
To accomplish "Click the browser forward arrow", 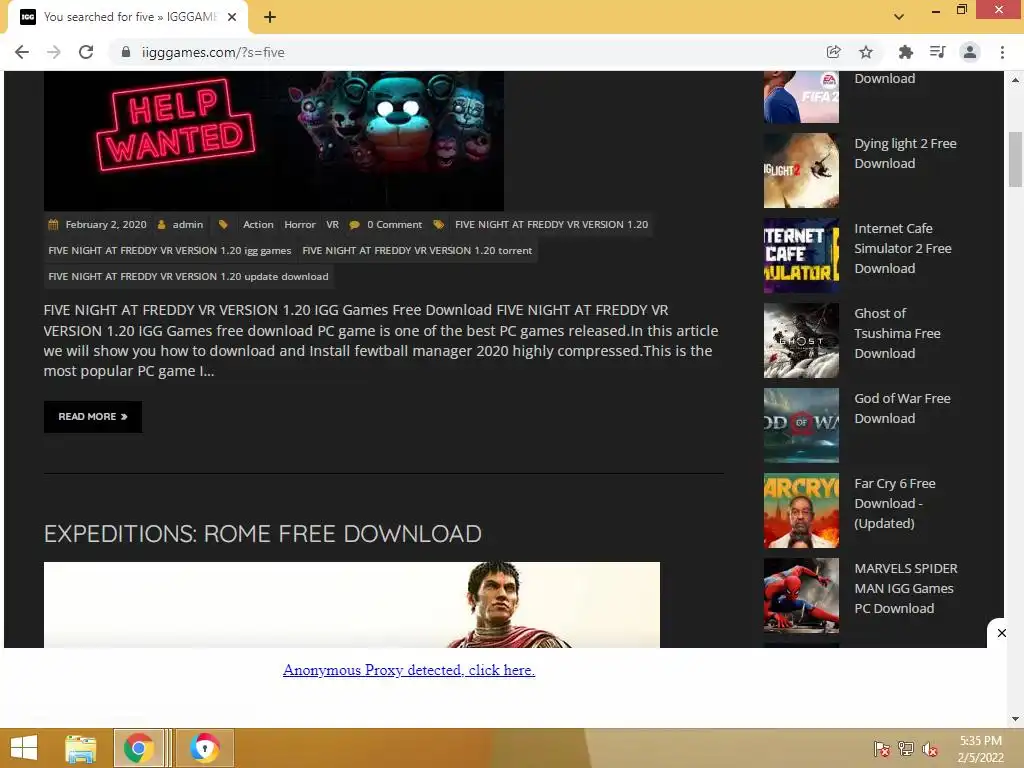I will [54, 52].
